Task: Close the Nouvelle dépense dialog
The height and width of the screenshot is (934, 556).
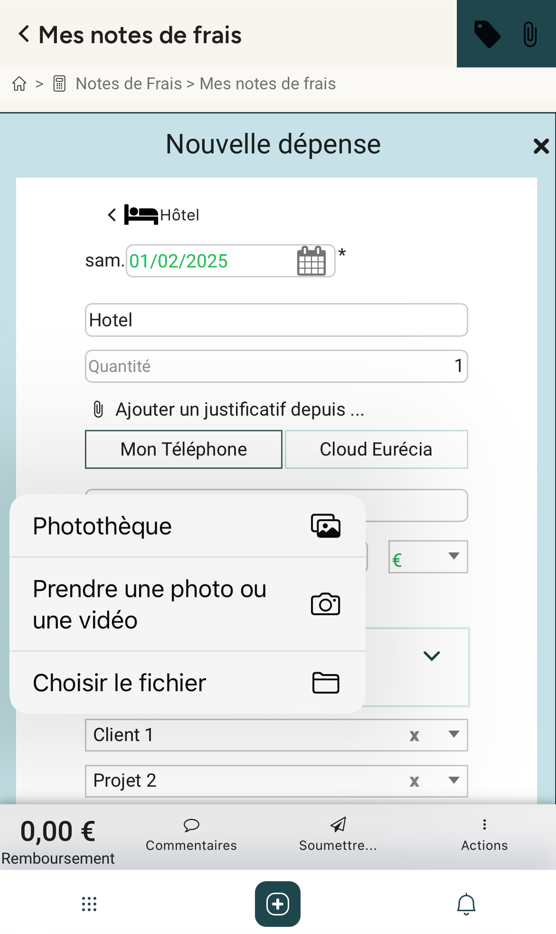Action: point(541,146)
